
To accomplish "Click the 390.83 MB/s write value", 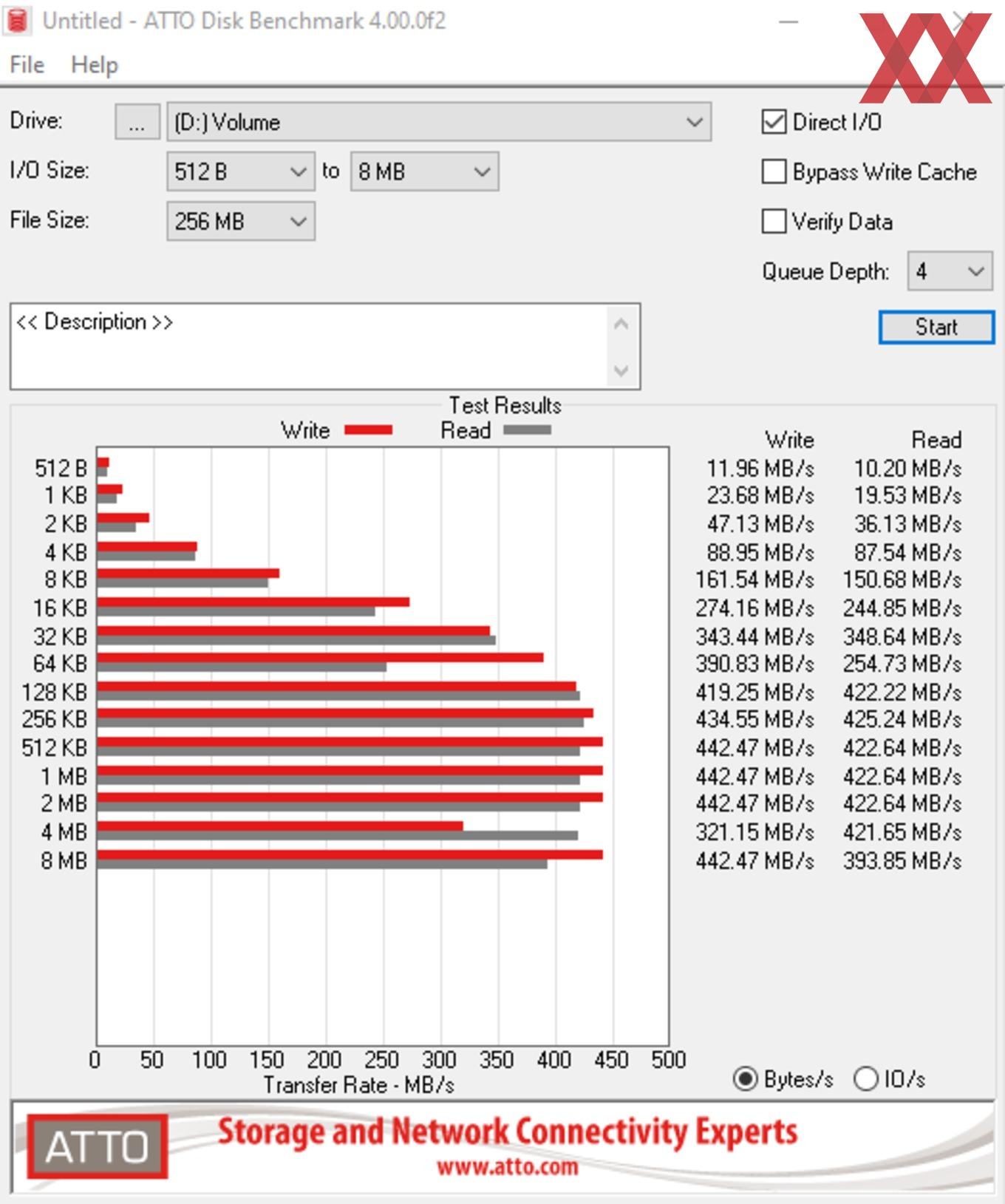I will 755,664.
